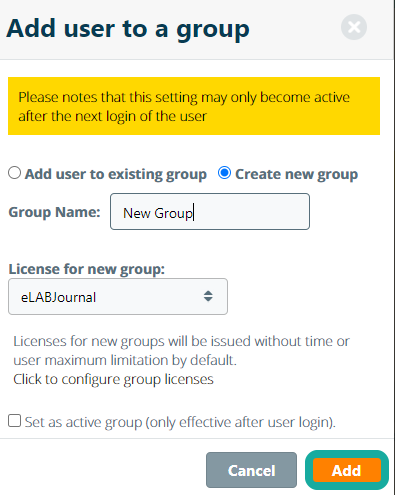Click the 'License for new group:' heading label
Screen dimensions: 395x495
click(x=87, y=269)
